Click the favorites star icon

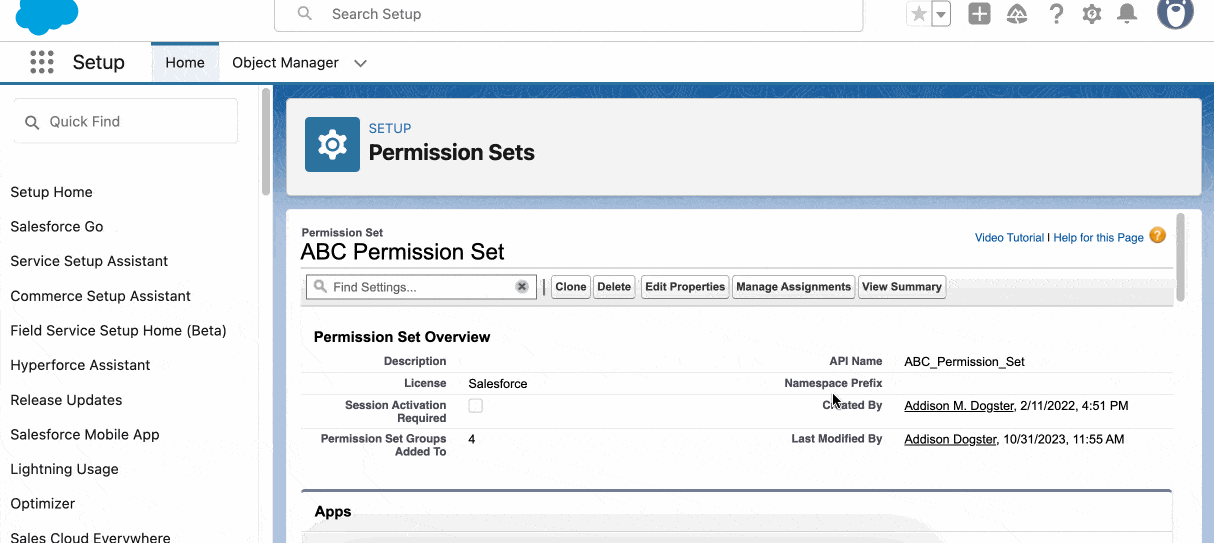pos(918,14)
